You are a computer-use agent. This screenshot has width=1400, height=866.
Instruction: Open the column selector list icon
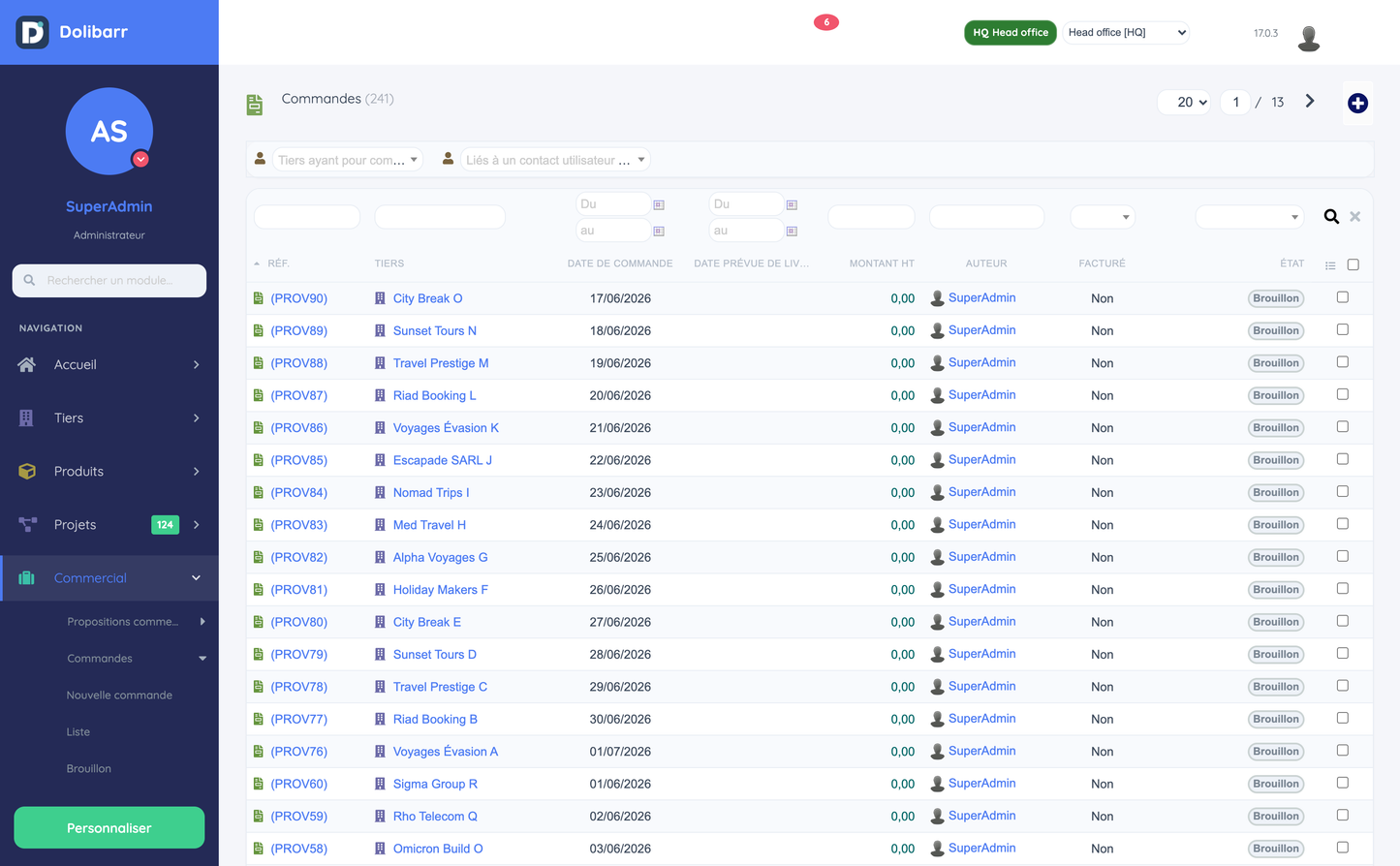[1330, 265]
